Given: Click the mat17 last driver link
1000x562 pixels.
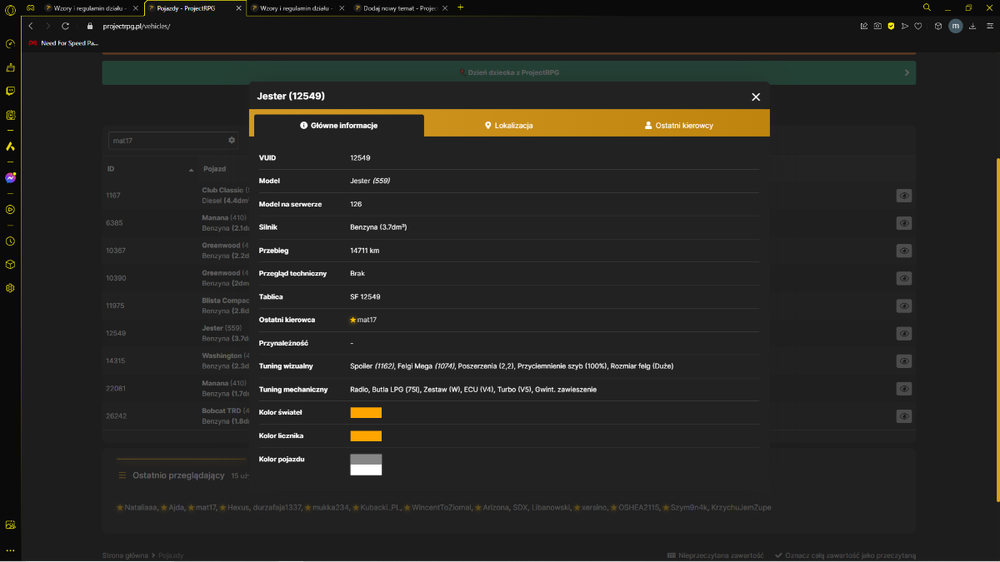Looking at the screenshot, I should 367,320.
